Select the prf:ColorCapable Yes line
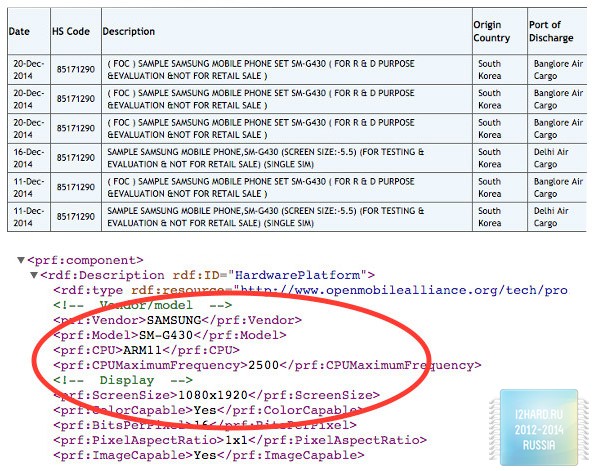 pos(209,410)
